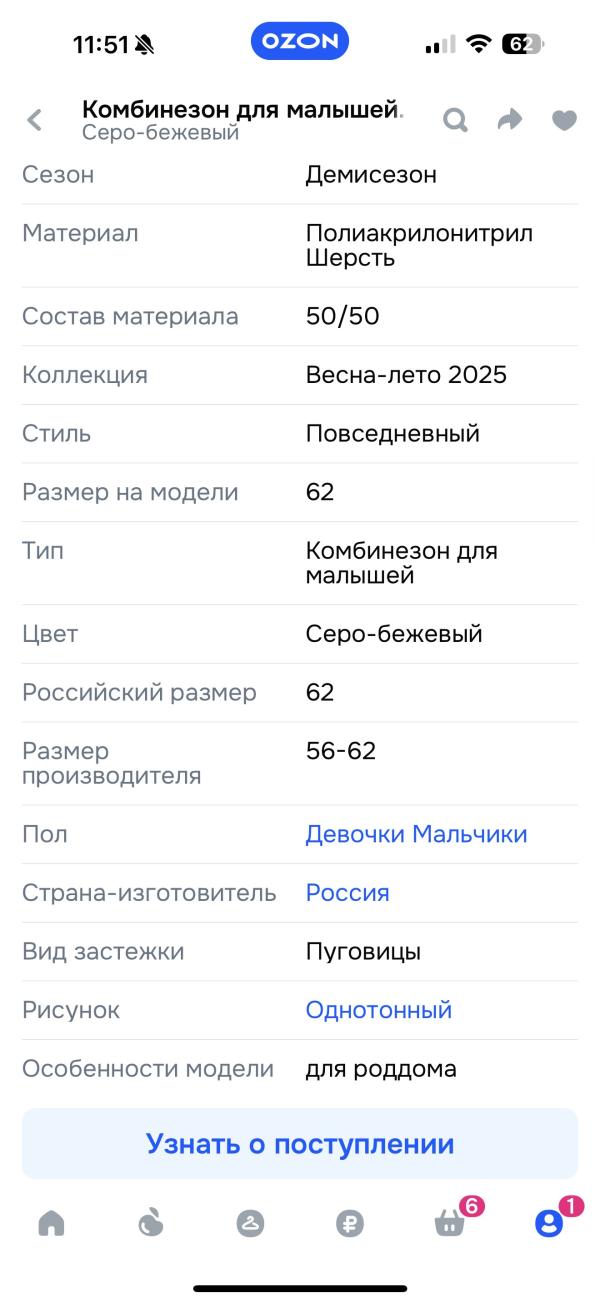The width and height of the screenshot is (600, 1303).
Task: Open search with the magnifier icon
Action: pyautogui.click(x=455, y=121)
